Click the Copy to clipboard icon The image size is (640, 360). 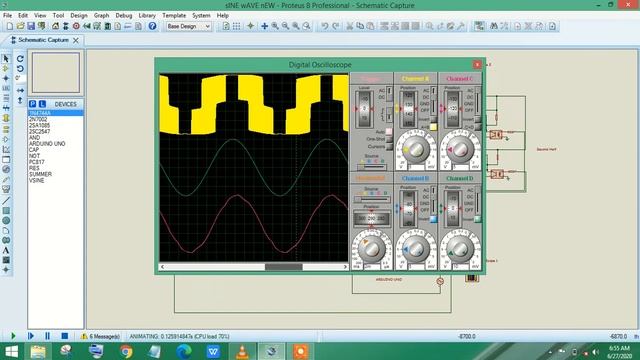pos(360,26)
